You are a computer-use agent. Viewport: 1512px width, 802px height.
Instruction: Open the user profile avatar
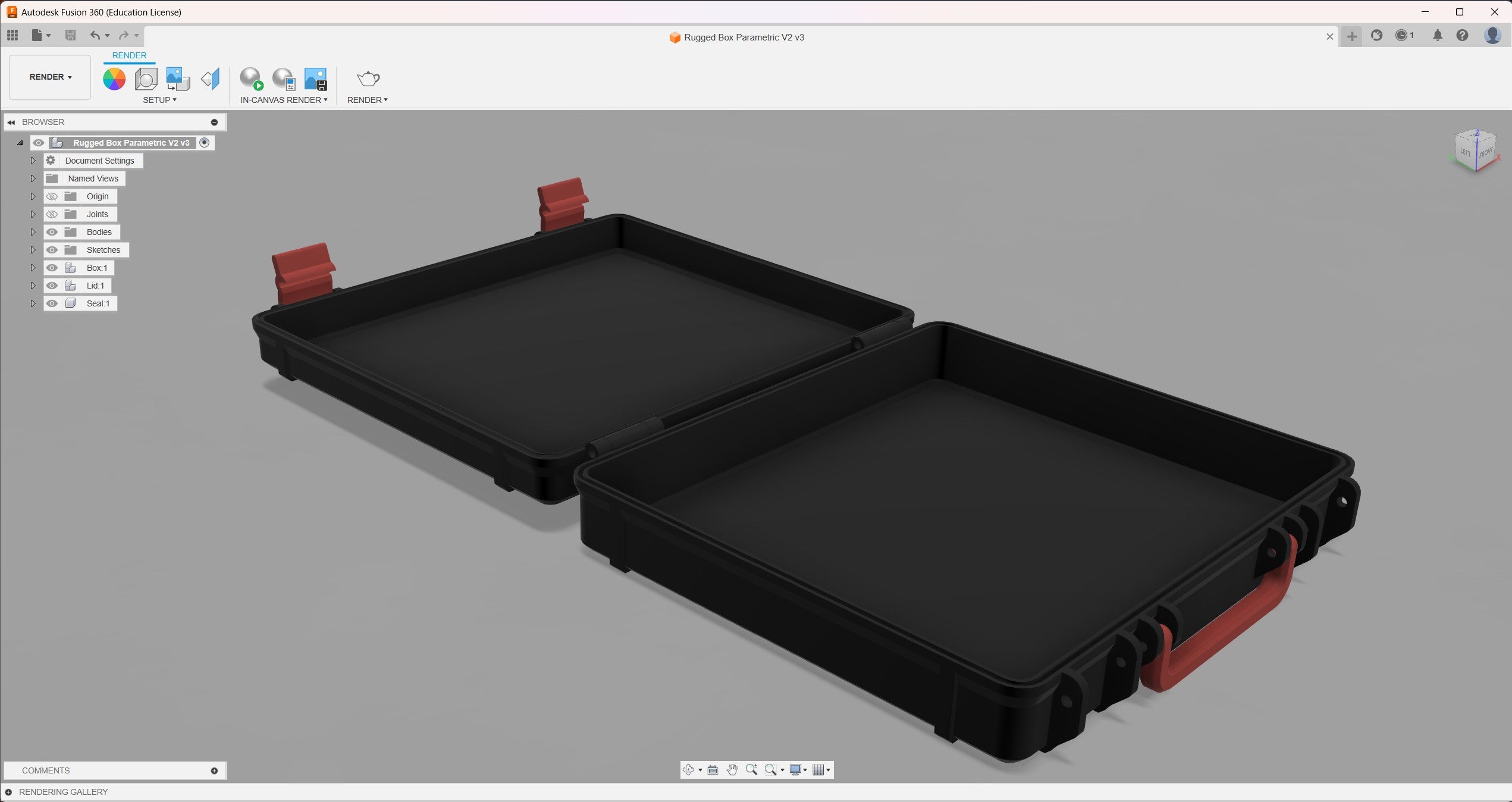click(1492, 35)
